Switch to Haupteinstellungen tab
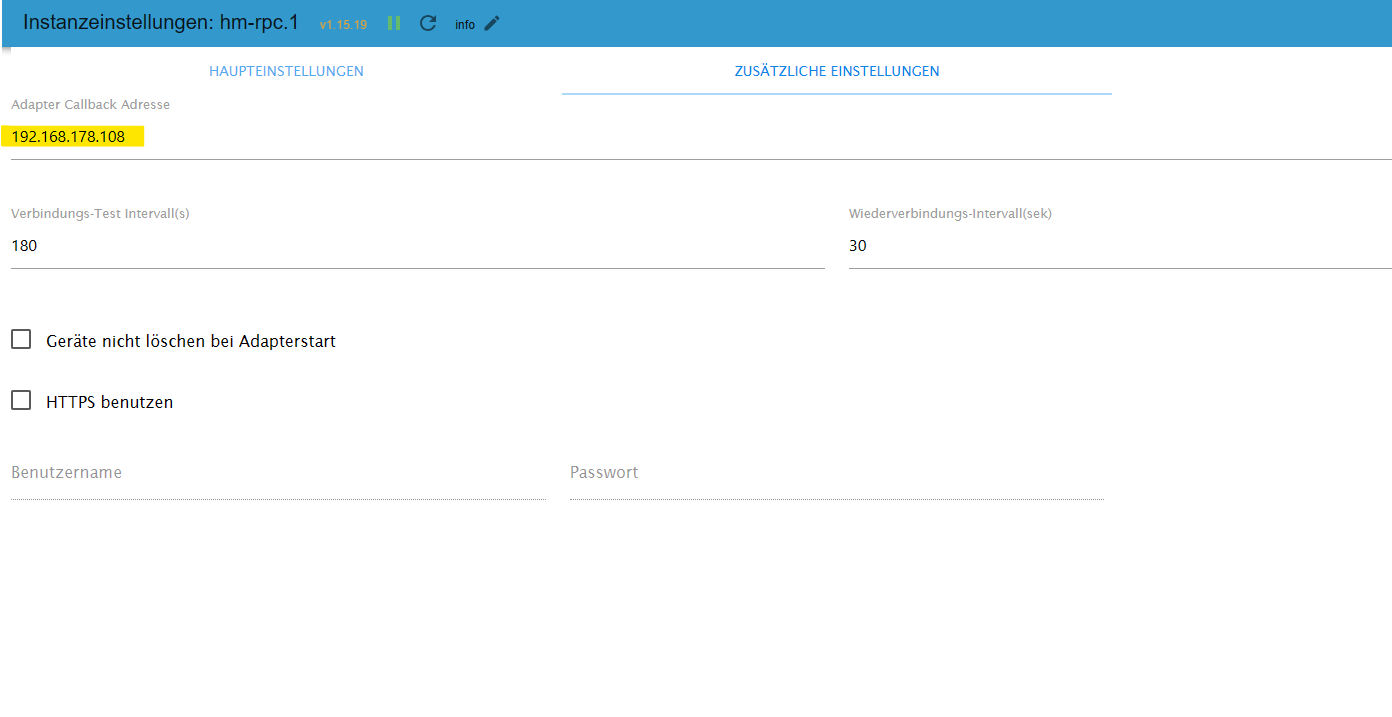1392x717 pixels. (x=286, y=71)
